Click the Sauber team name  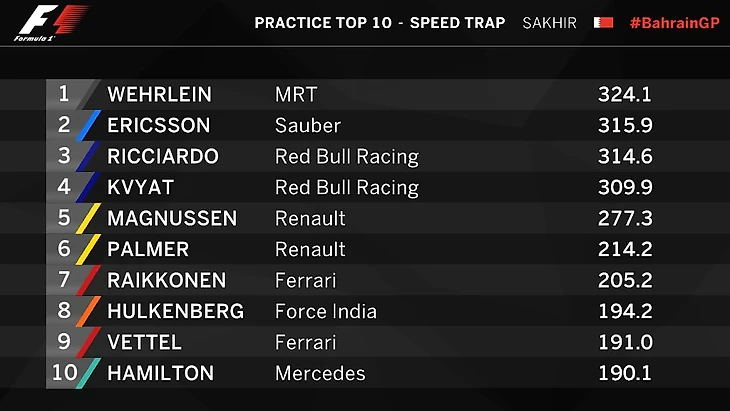(x=308, y=126)
